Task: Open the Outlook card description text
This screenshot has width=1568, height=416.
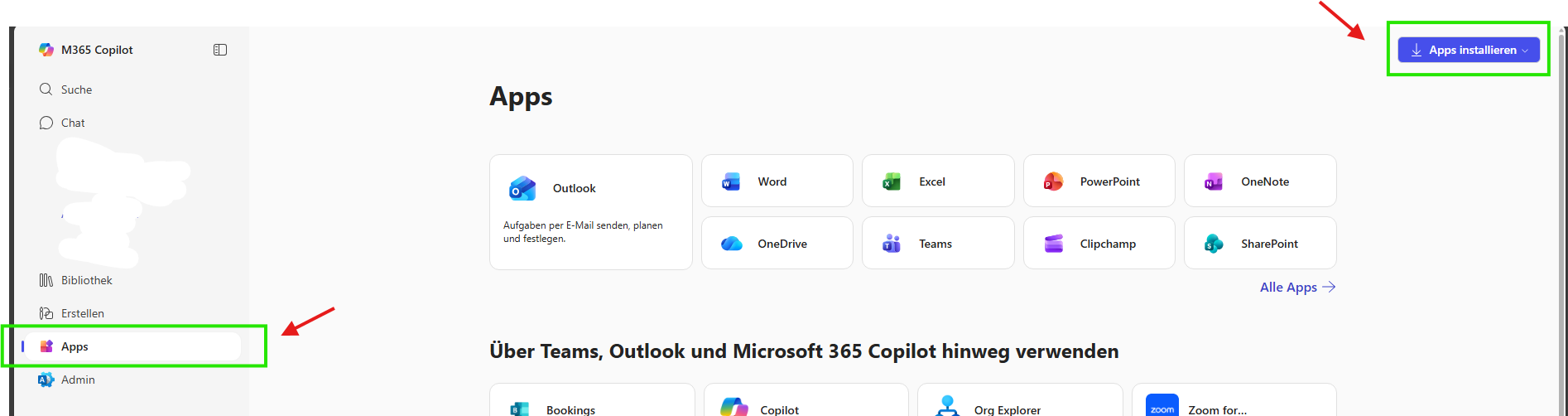Action: (x=583, y=232)
